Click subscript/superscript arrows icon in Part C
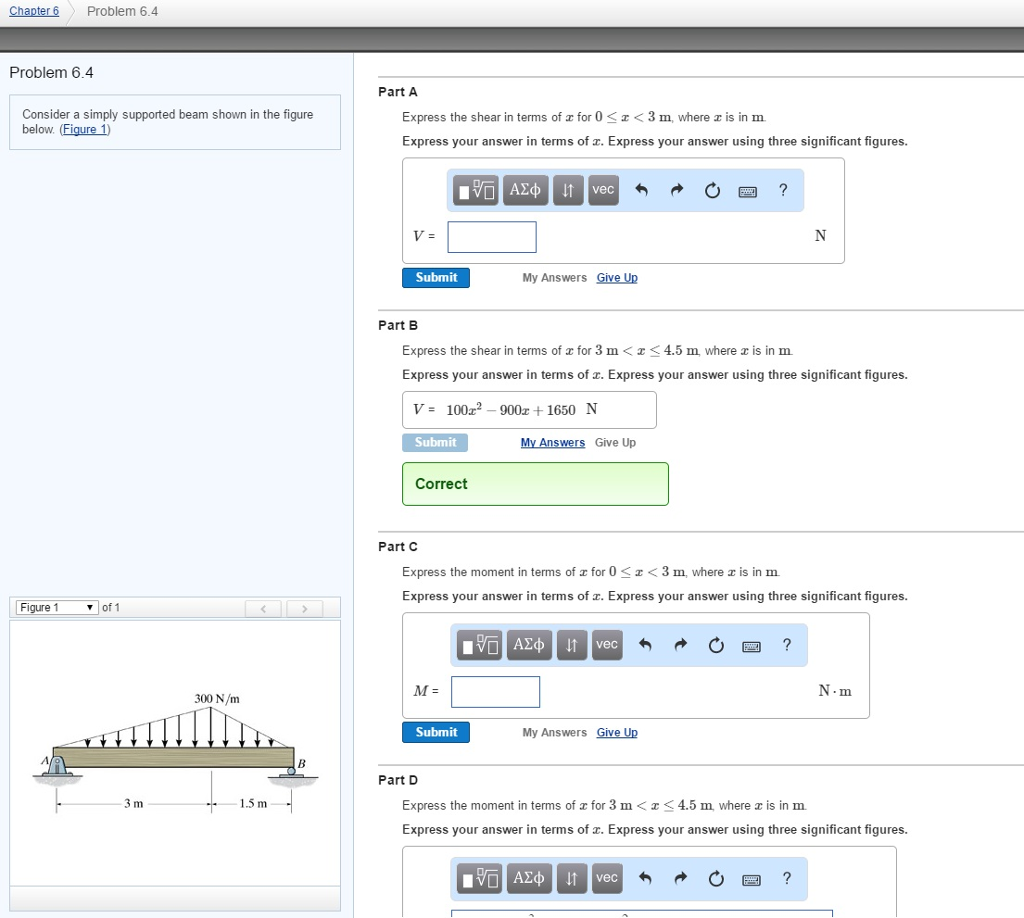The height and width of the screenshot is (918, 1024). pos(571,645)
